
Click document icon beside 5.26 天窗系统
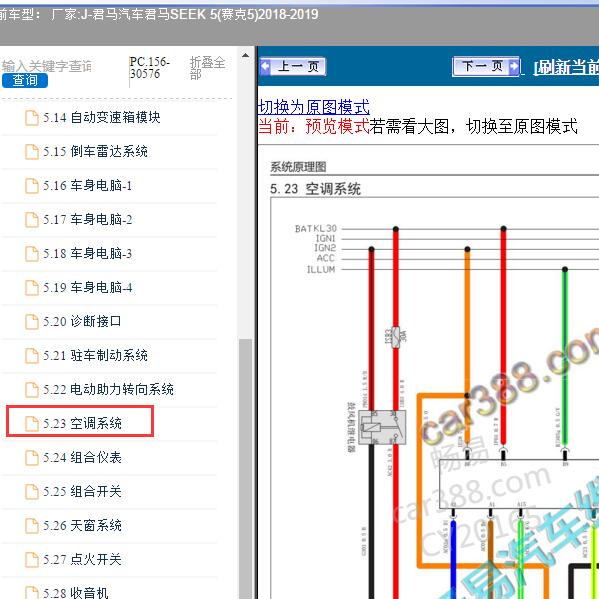[x=32, y=526]
